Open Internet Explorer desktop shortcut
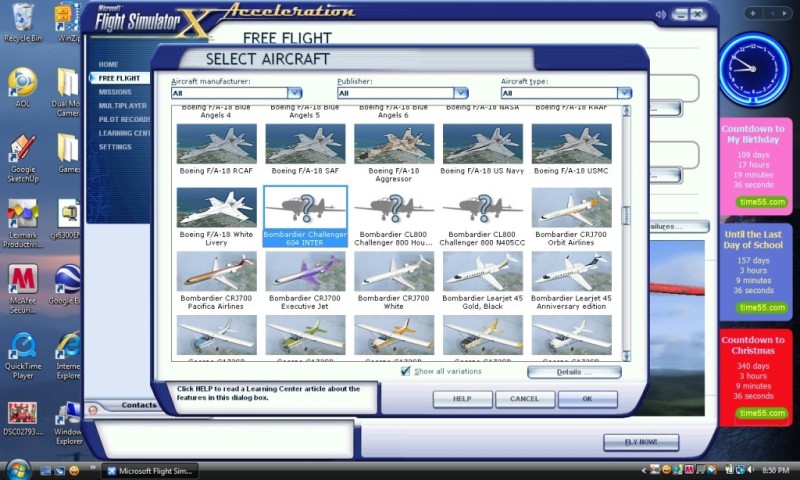 click(x=68, y=348)
